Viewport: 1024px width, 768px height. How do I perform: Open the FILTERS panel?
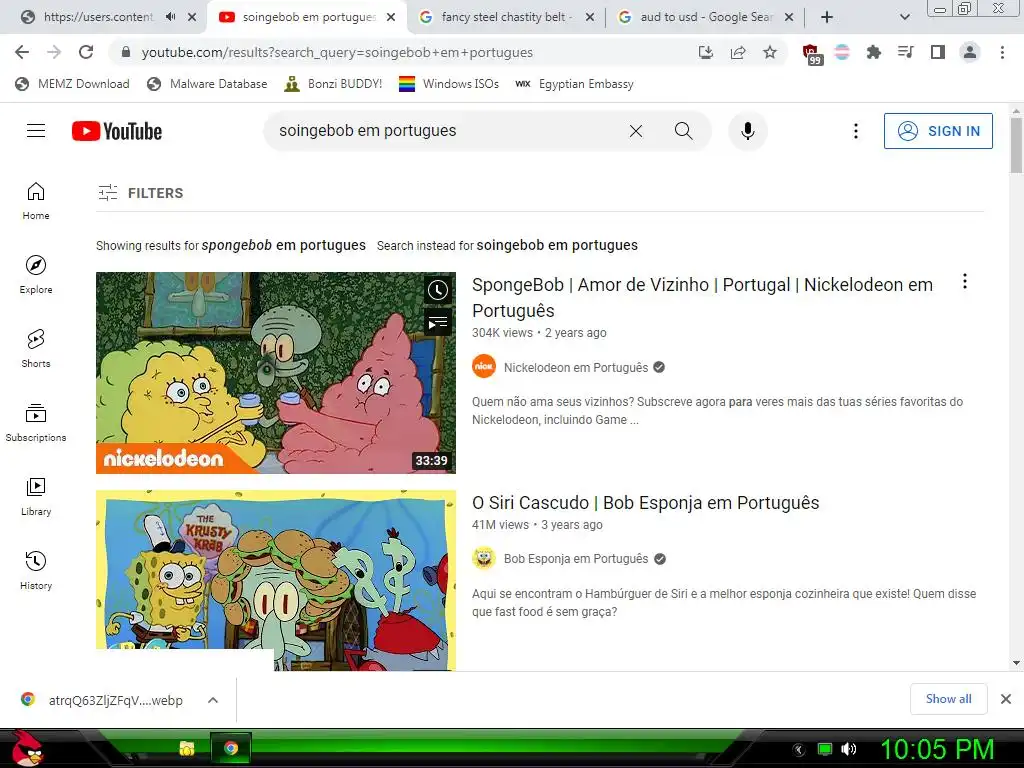click(x=140, y=193)
